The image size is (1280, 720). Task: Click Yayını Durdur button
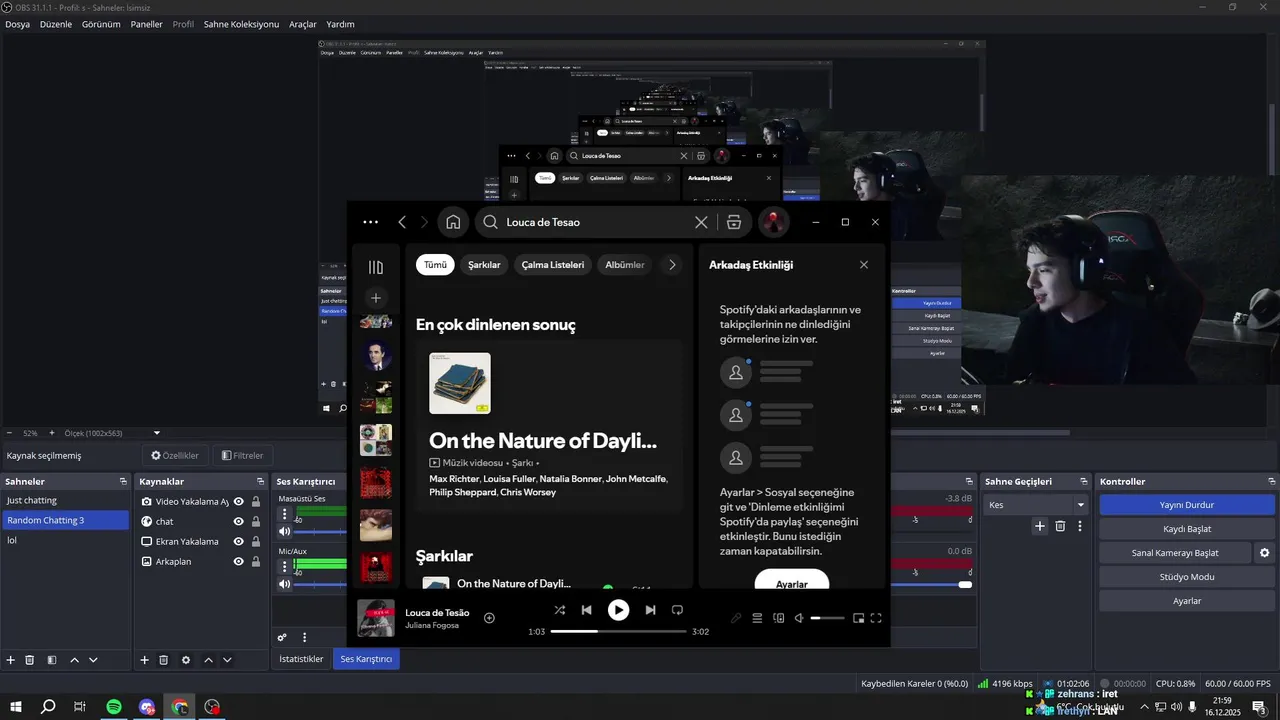pos(1186,505)
